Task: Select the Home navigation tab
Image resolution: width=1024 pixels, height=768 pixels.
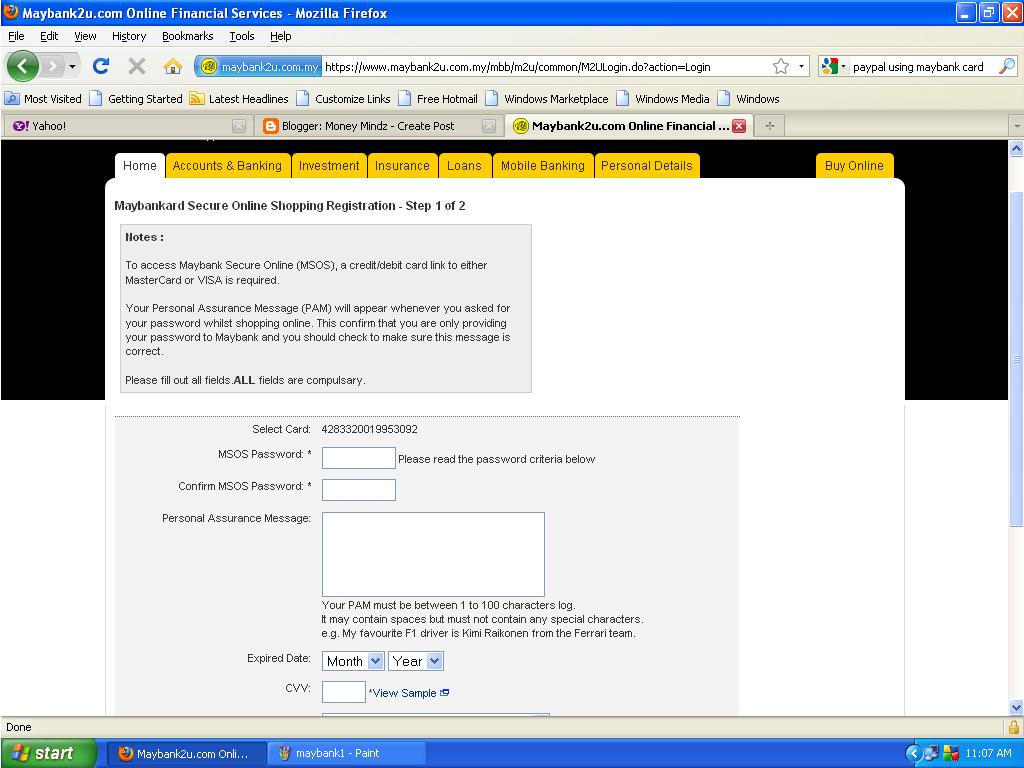Action: pos(140,166)
